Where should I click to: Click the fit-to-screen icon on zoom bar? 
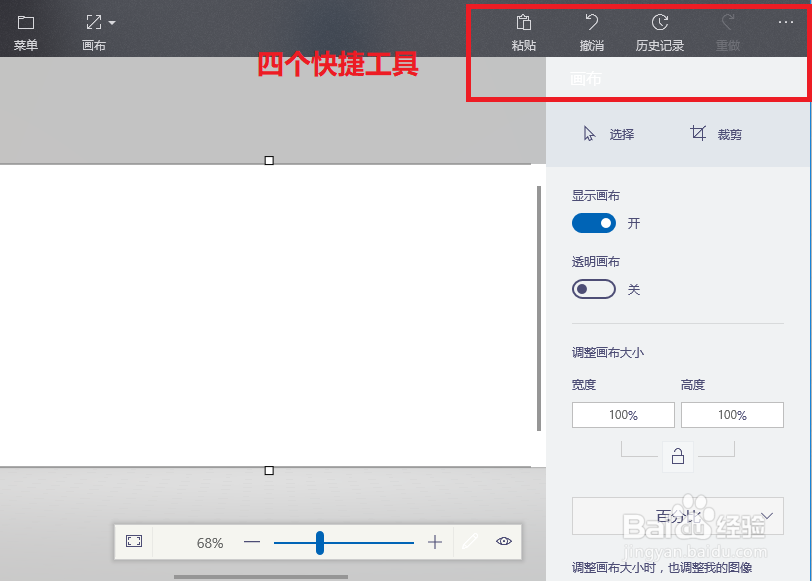point(135,542)
